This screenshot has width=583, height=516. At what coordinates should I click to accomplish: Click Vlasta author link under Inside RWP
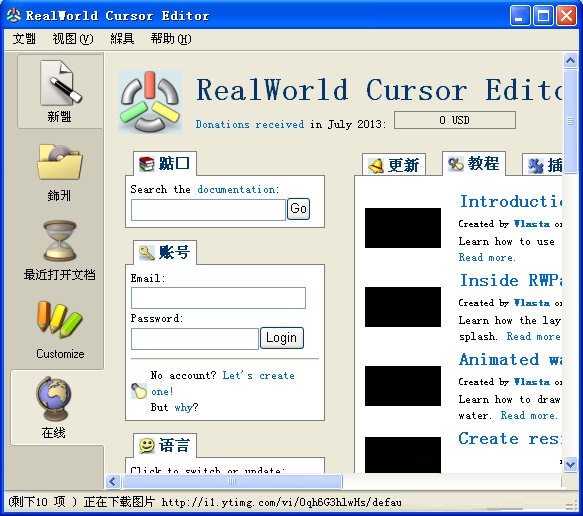pos(532,303)
